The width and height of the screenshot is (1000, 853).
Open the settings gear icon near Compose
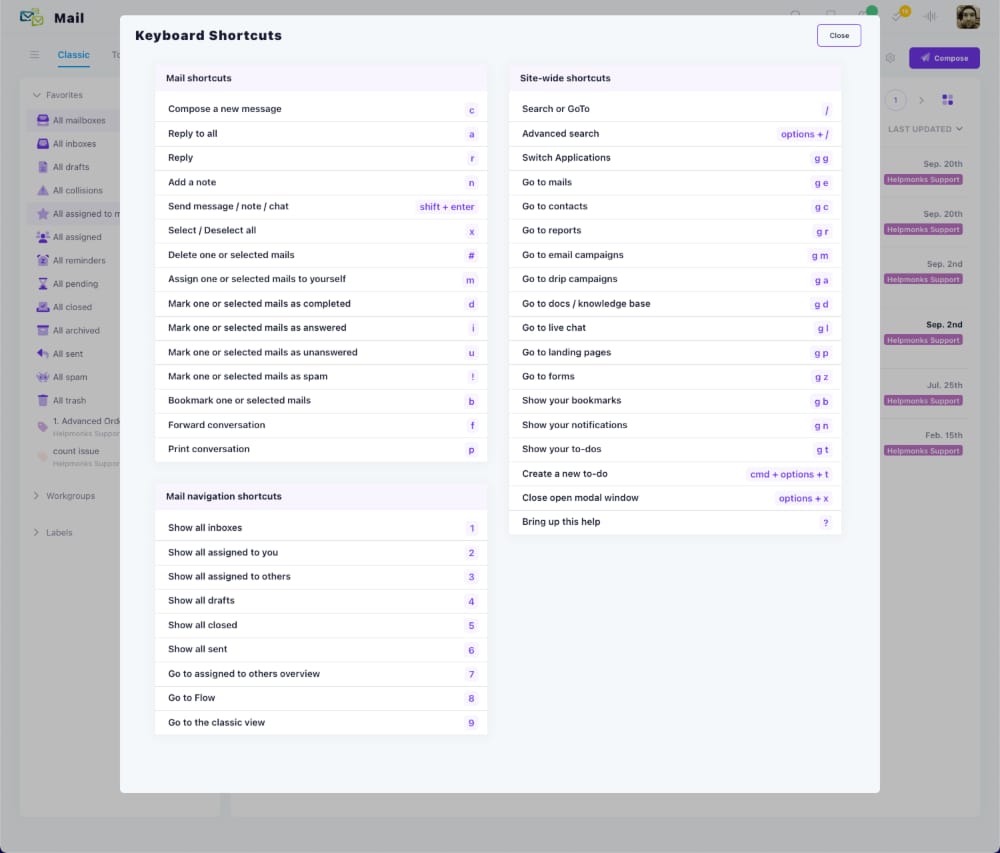tap(890, 58)
